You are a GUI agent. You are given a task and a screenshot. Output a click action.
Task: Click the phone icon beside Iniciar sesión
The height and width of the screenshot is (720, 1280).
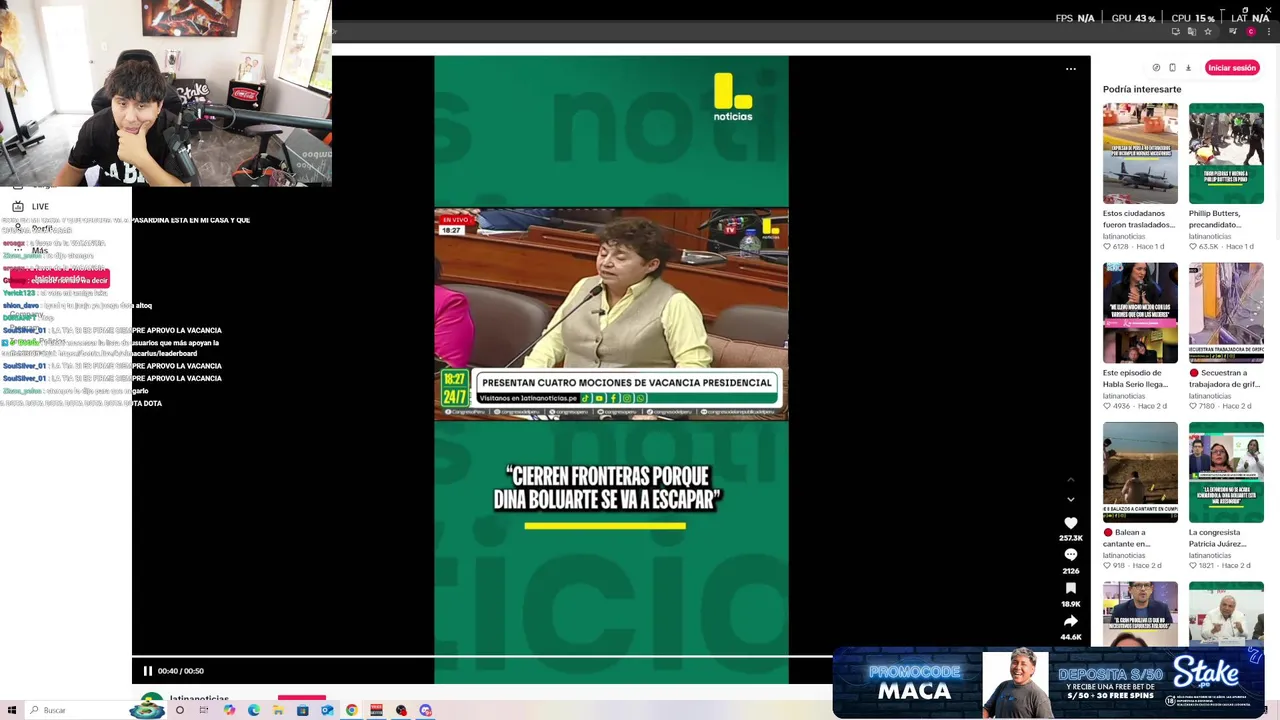pos(1172,68)
